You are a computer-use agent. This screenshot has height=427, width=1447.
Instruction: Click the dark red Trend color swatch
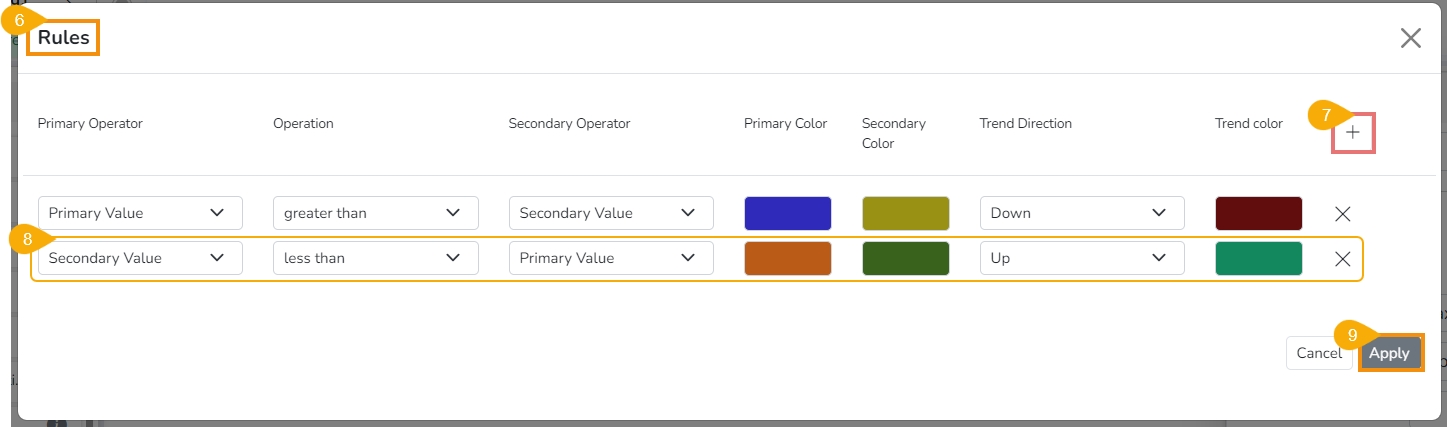(x=1258, y=213)
